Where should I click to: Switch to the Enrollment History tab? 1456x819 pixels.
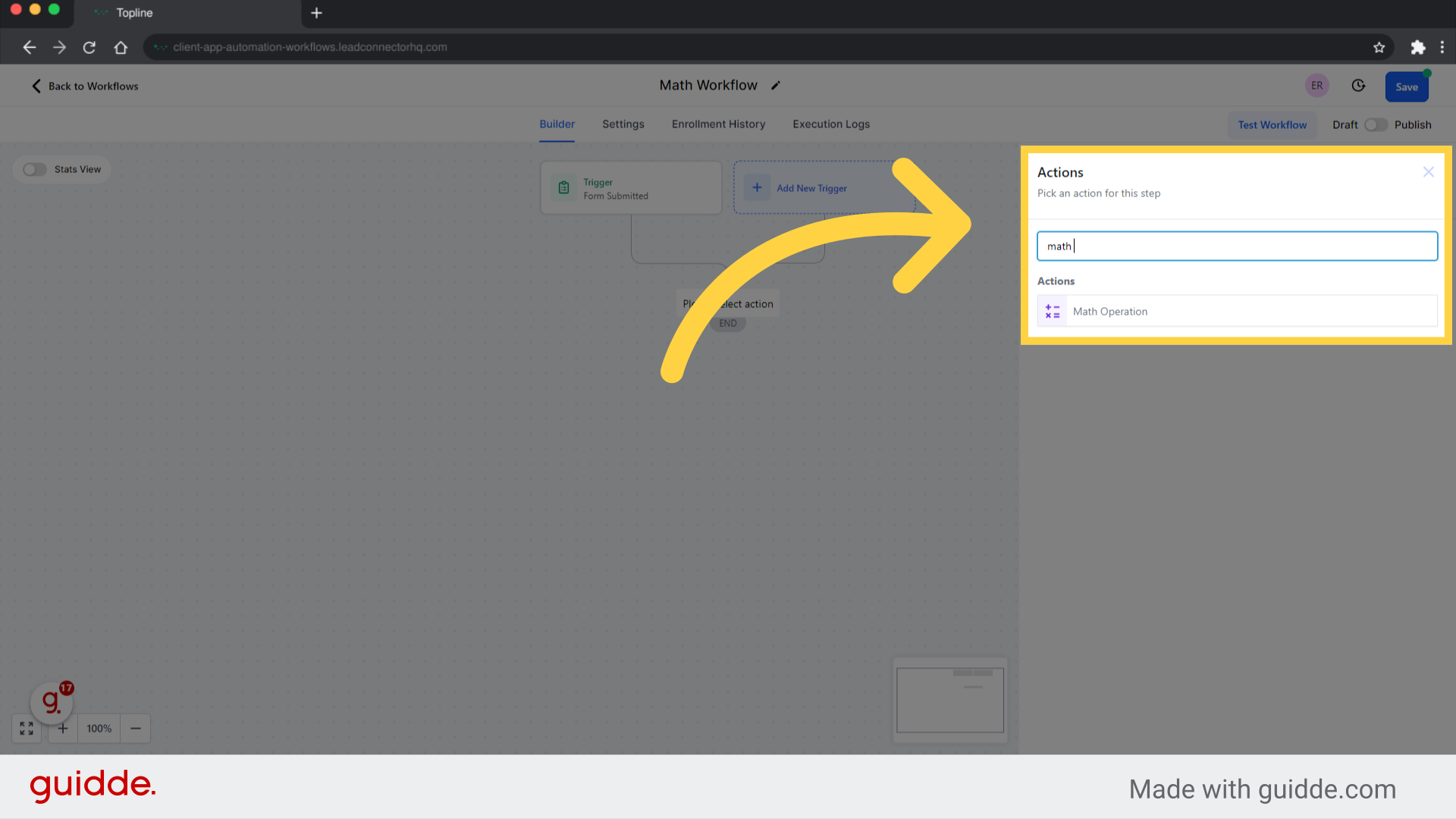pyautogui.click(x=718, y=124)
